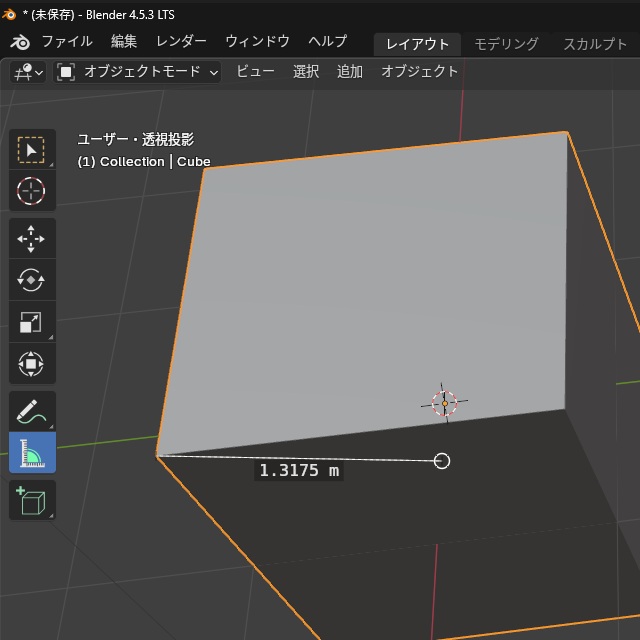Image resolution: width=640 pixels, height=640 pixels.
Task: Open the Blender logo application menu
Action: 20,42
